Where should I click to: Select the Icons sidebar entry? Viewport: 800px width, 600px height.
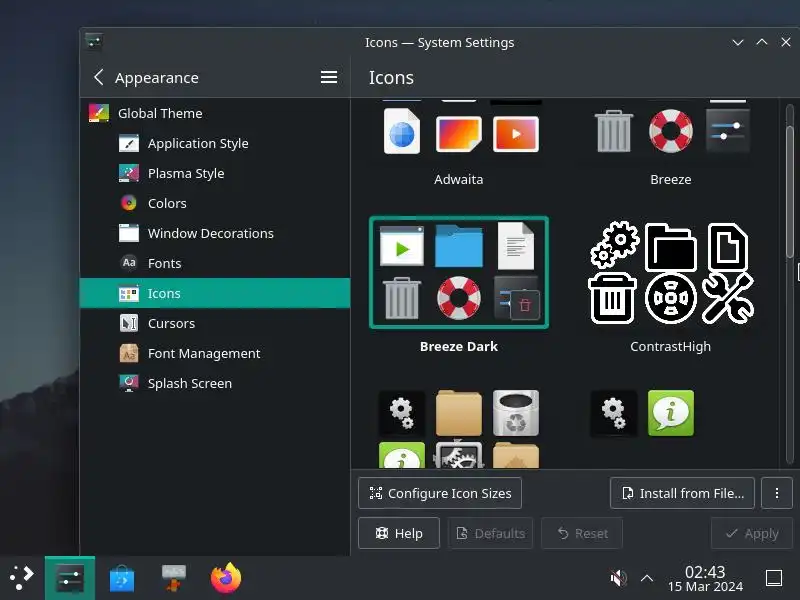pos(215,293)
